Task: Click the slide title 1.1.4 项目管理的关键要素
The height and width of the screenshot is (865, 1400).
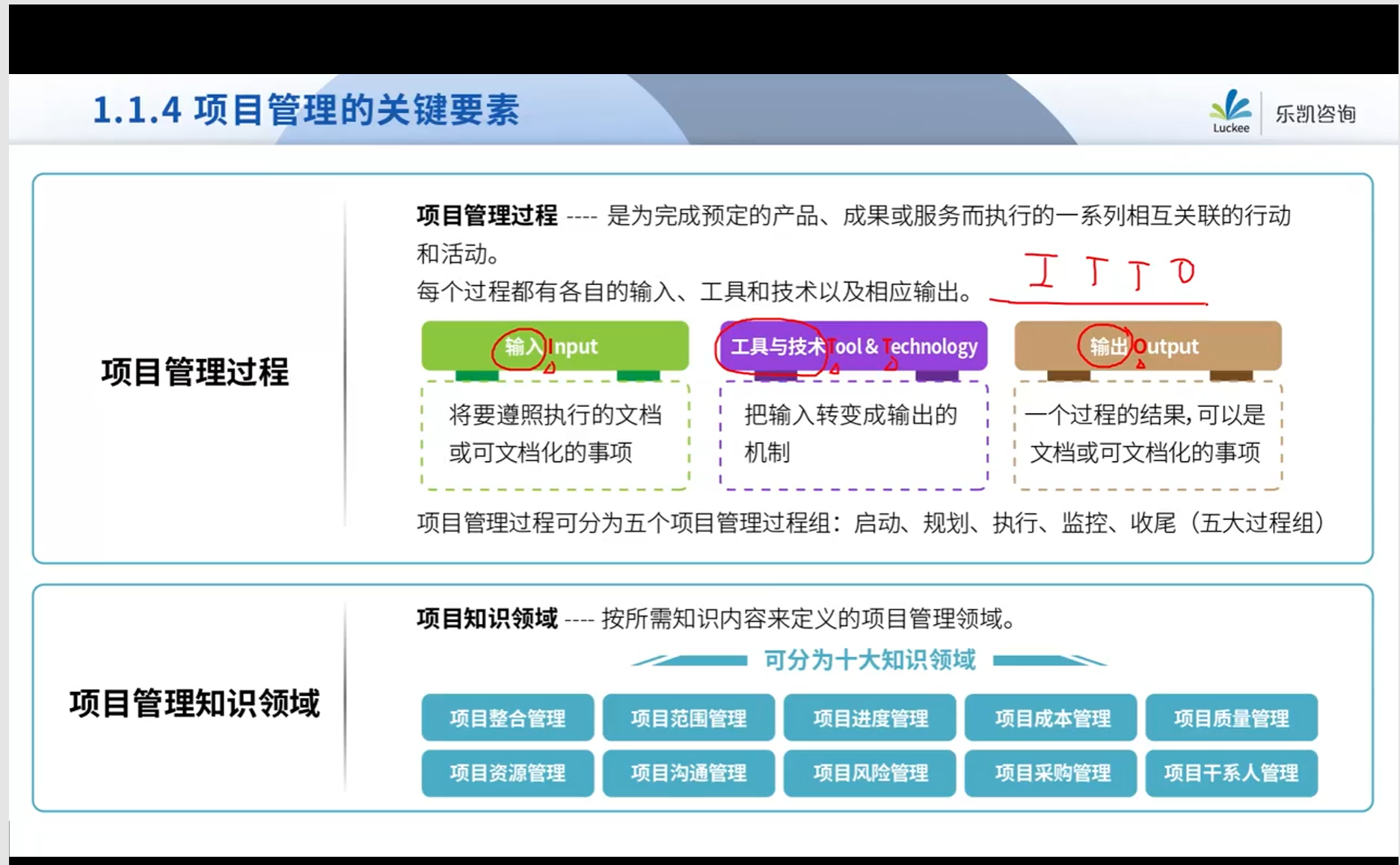Action: tap(305, 110)
